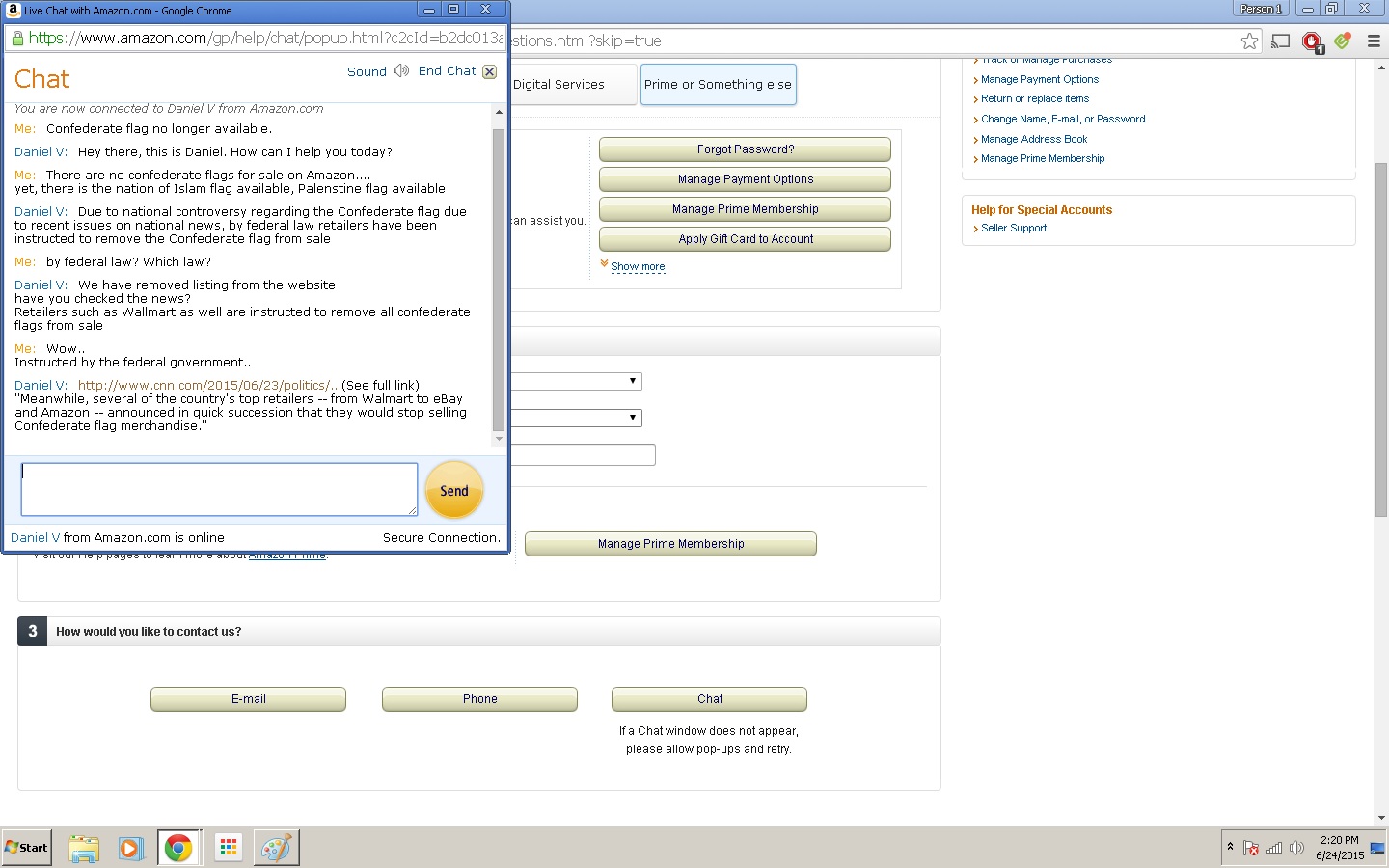Open the second issue details dropdown
Screen dimensions: 1389x868
[x=576, y=418]
